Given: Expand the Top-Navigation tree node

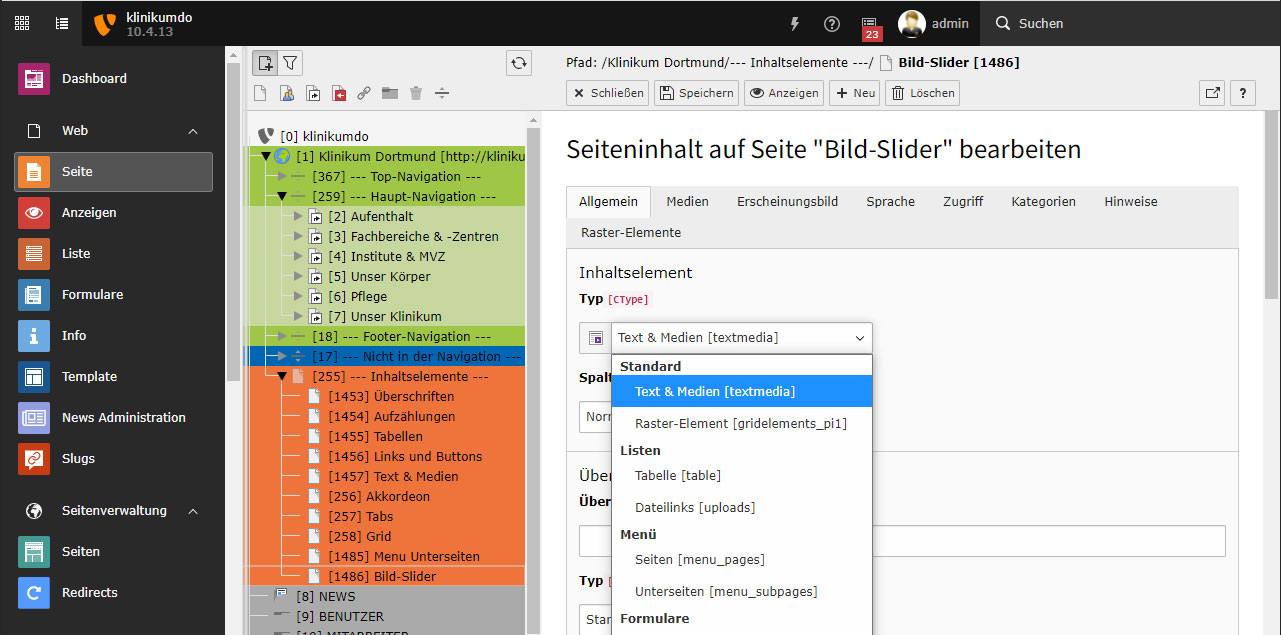Looking at the screenshot, I should 282,176.
